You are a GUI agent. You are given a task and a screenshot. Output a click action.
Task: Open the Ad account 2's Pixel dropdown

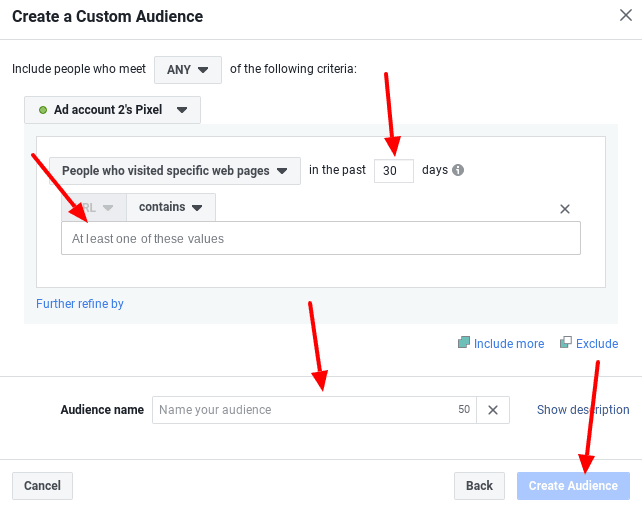click(113, 110)
